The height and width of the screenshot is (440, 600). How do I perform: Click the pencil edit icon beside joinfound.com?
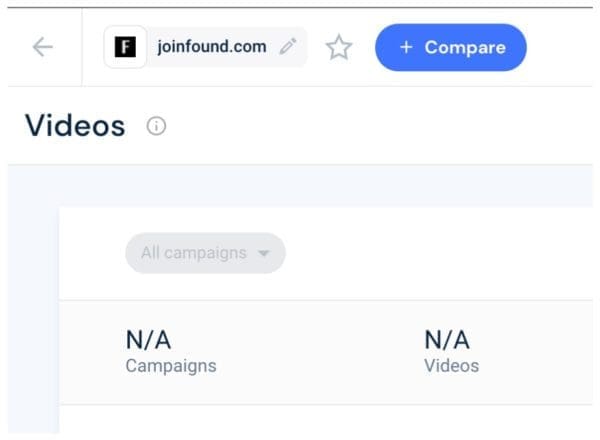point(288,47)
